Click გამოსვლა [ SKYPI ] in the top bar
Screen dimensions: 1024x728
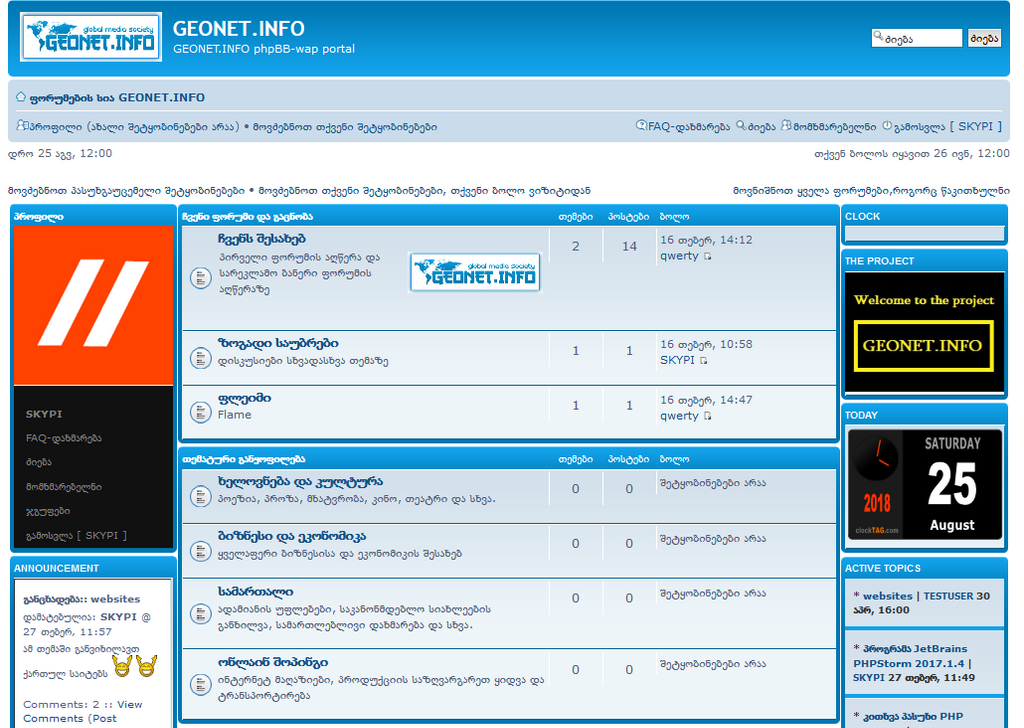click(948, 127)
